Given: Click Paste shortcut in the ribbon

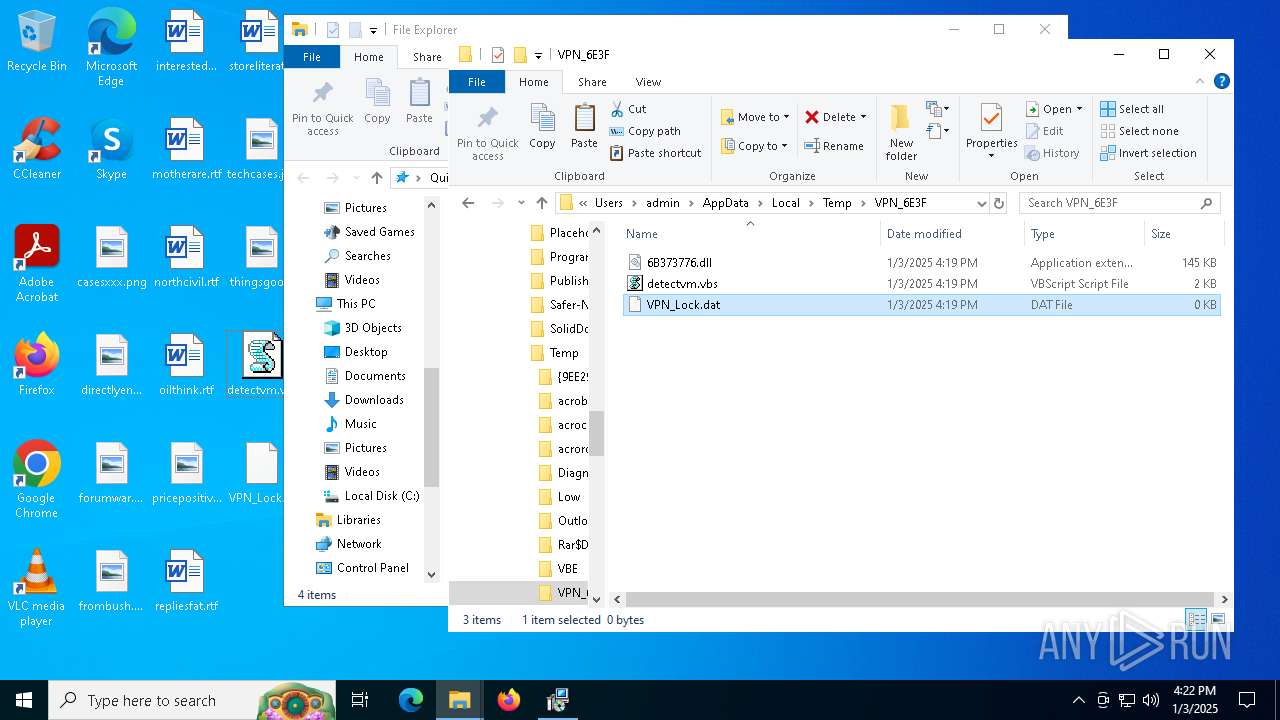Looking at the screenshot, I should [x=655, y=153].
